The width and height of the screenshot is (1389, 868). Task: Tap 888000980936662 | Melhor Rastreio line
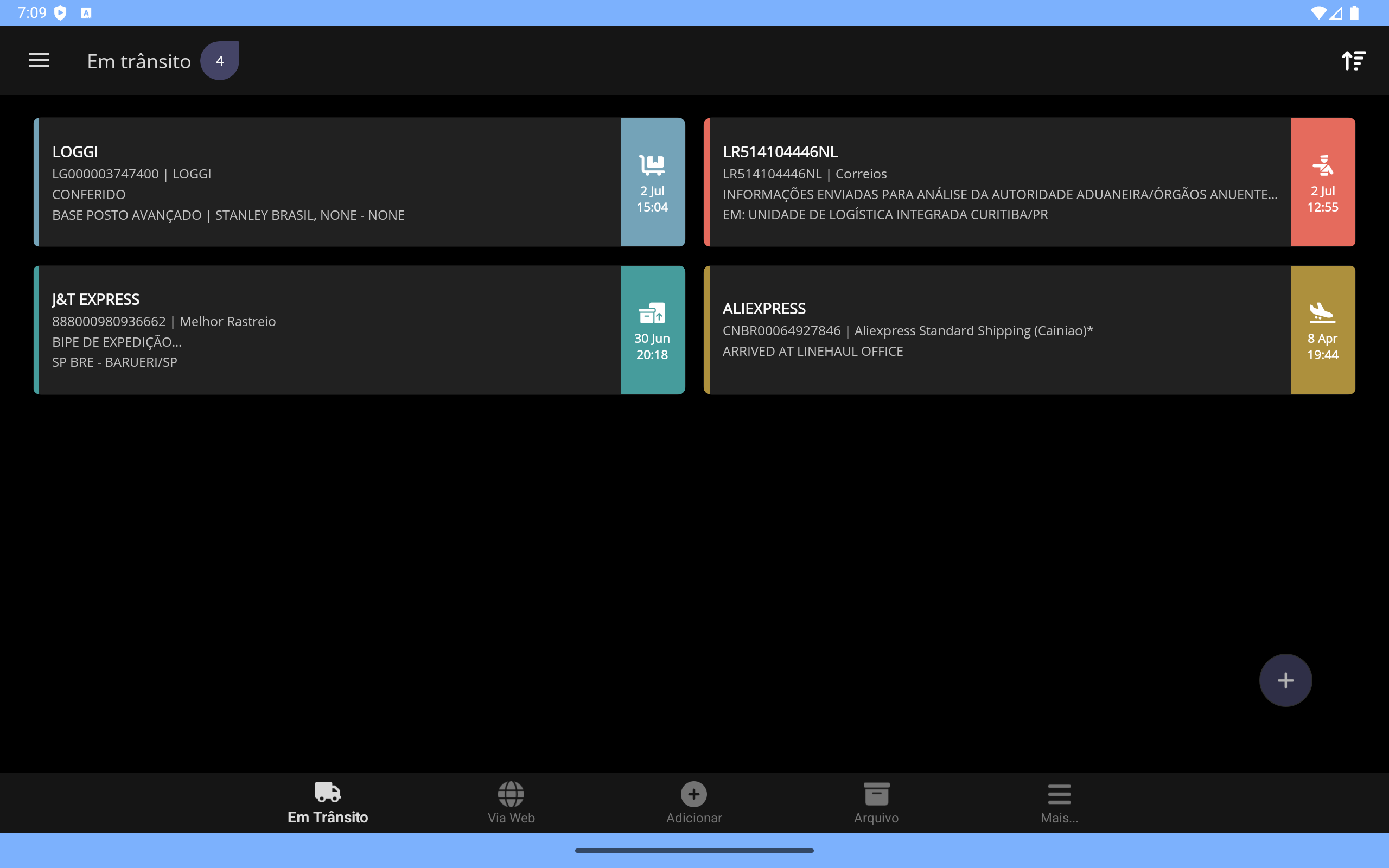(164, 321)
